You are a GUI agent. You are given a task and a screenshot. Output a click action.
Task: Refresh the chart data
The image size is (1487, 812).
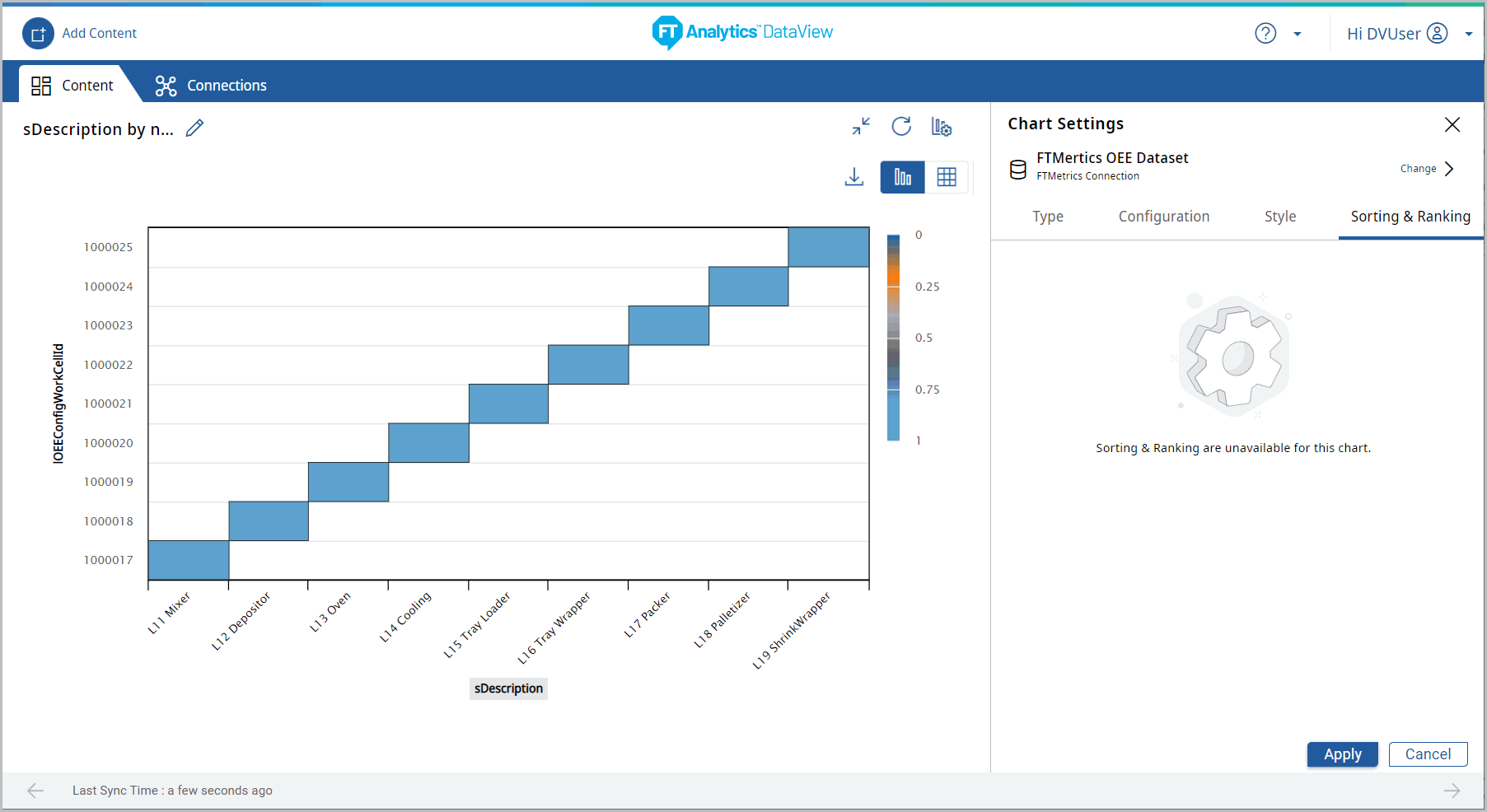[x=901, y=126]
